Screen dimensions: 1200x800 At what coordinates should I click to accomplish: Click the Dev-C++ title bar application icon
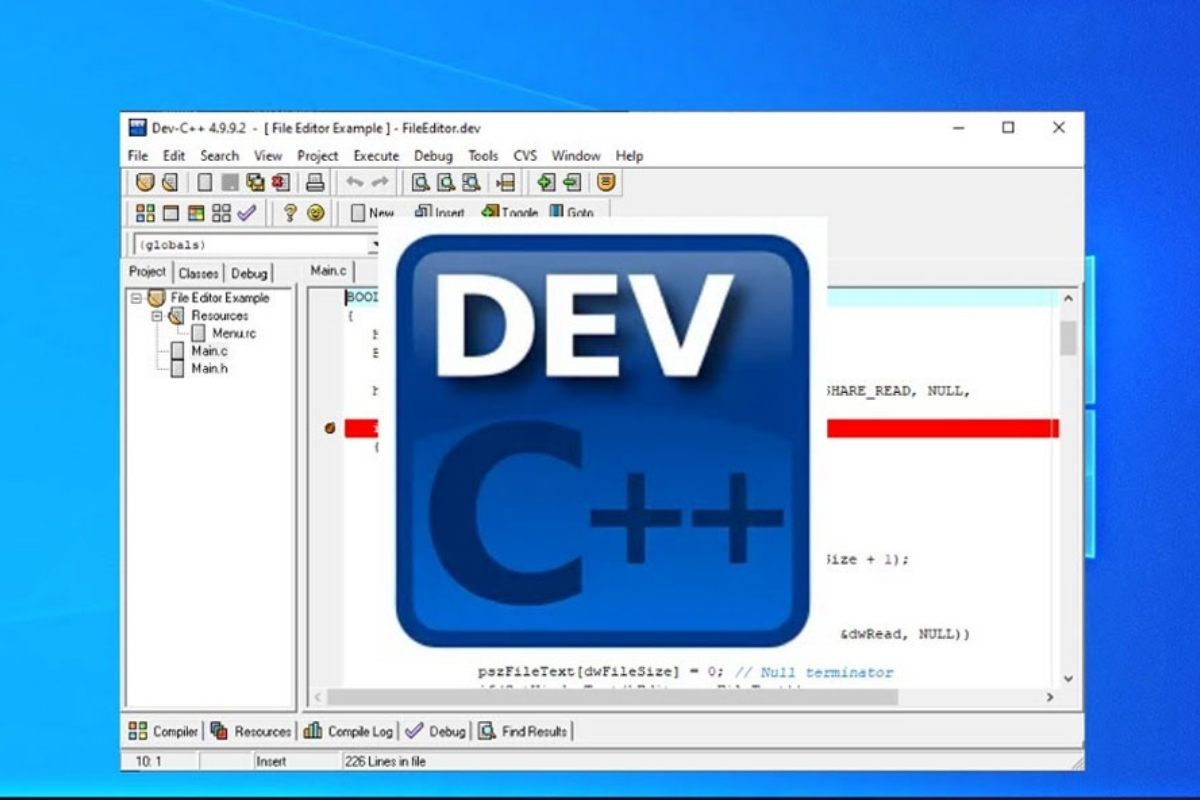[138, 128]
